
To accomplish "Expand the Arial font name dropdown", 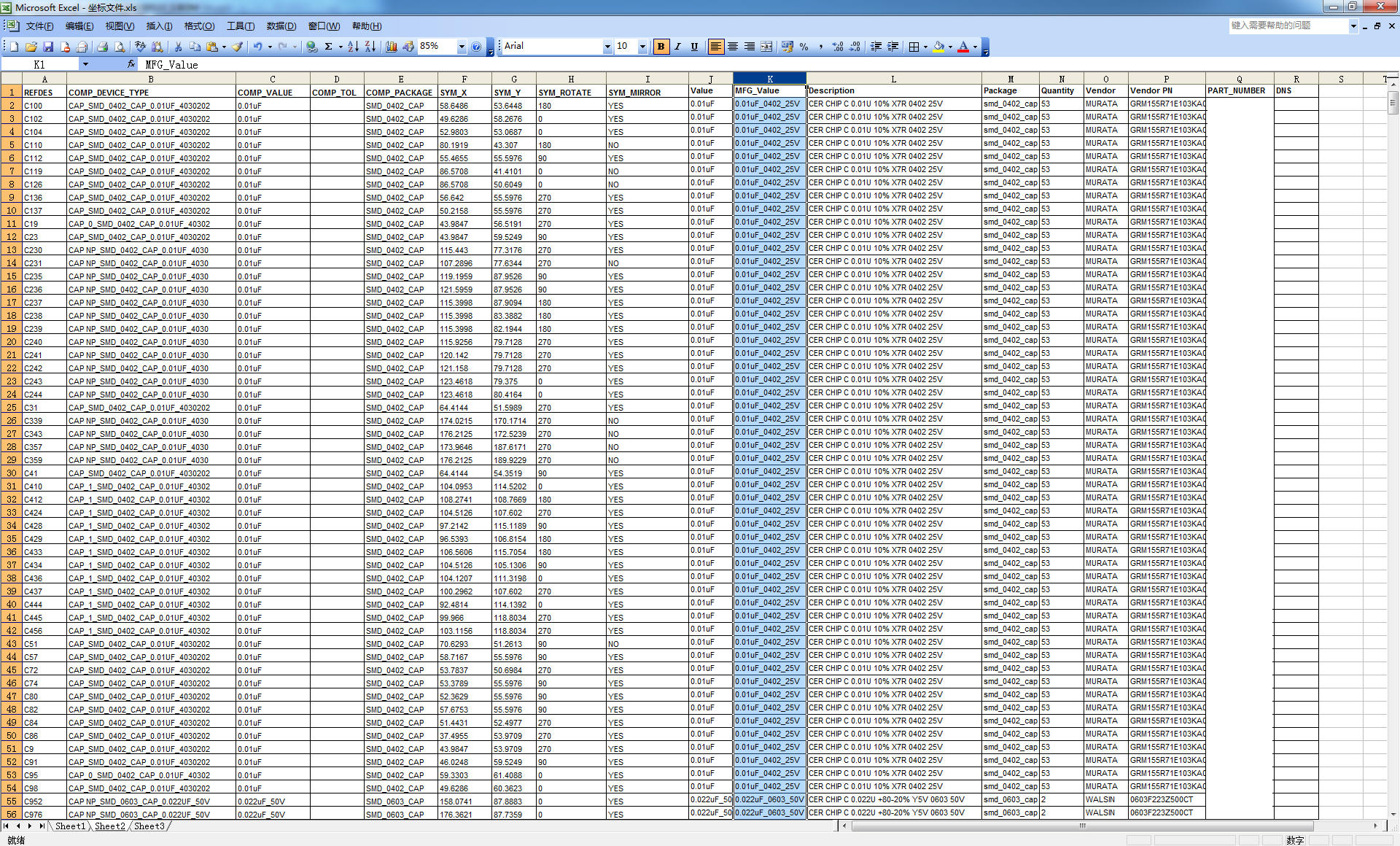I will [x=607, y=47].
